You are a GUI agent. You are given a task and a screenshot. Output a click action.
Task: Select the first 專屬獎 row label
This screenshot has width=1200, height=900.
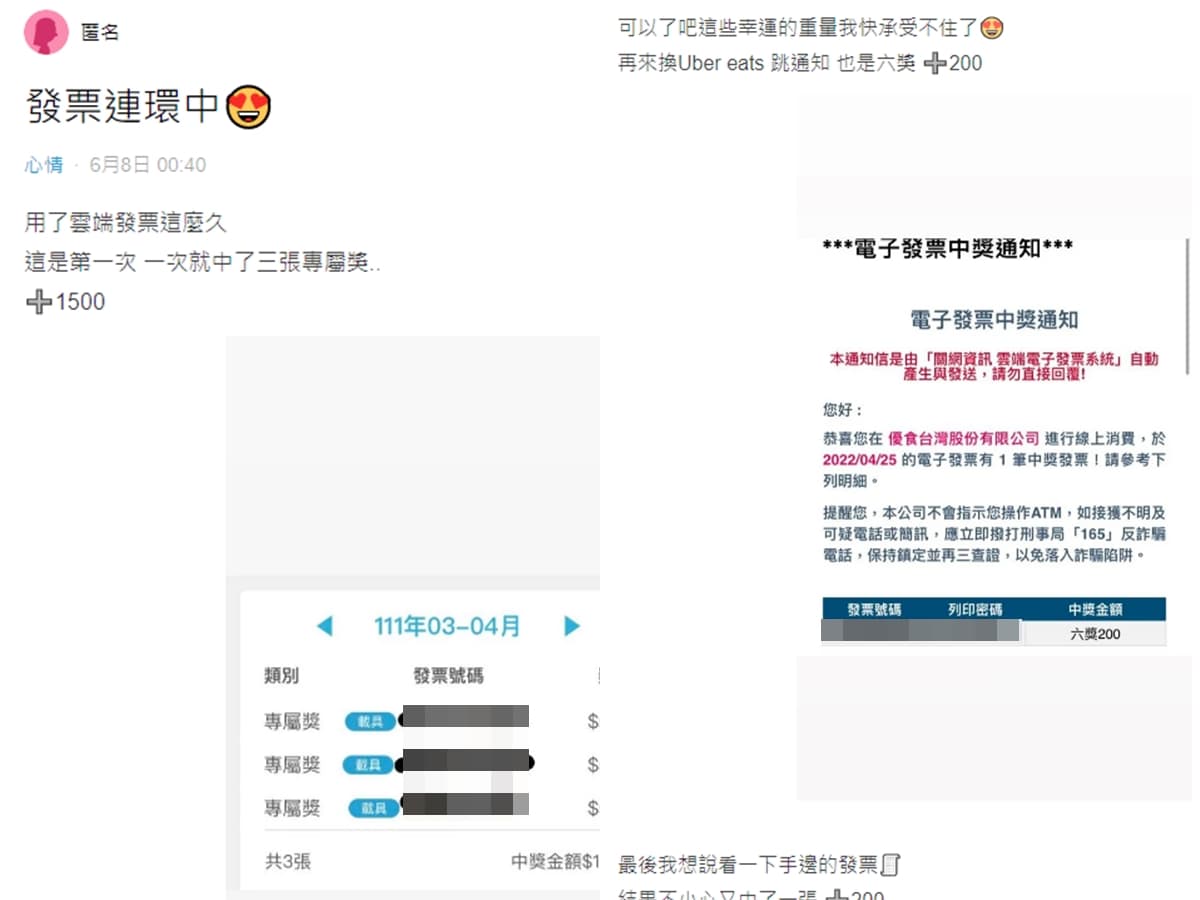pos(292,721)
